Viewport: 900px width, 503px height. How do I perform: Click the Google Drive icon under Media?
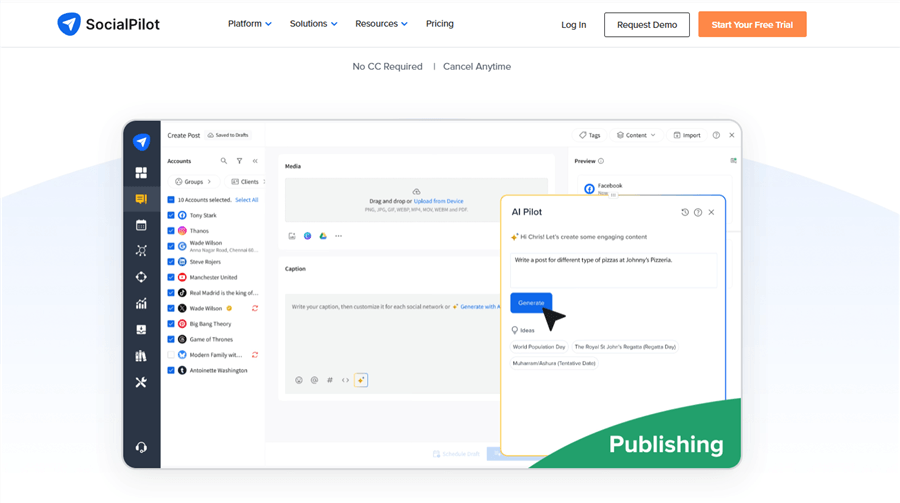click(x=323, y=236)
